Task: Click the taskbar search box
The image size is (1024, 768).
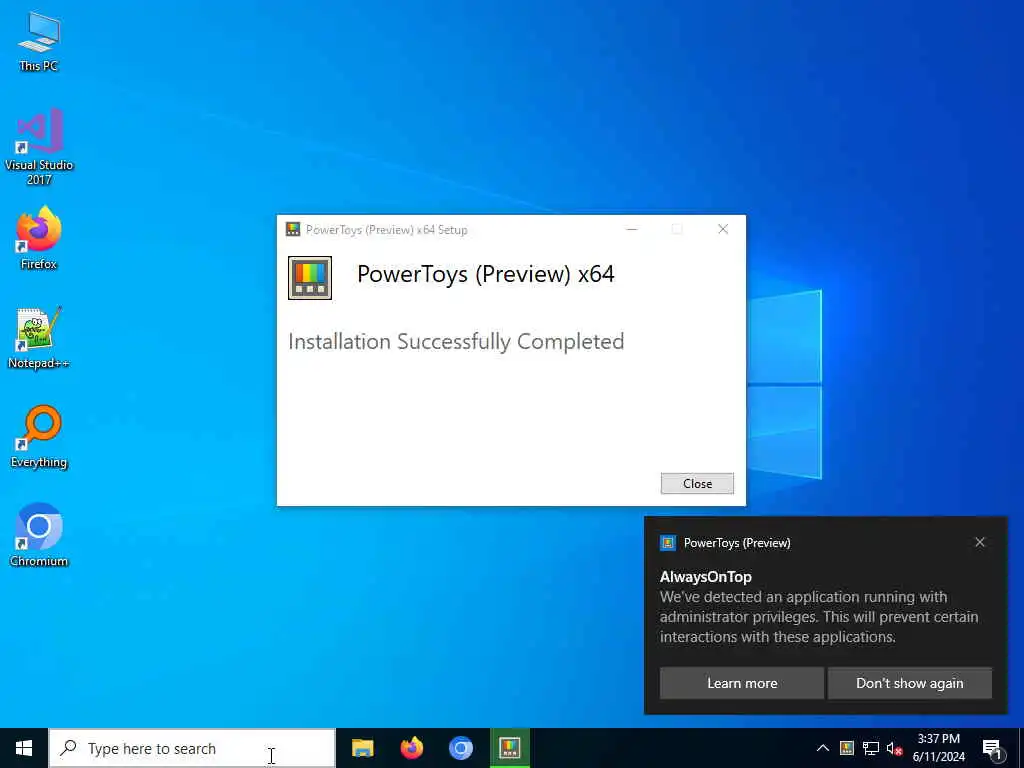Action: 192,748
